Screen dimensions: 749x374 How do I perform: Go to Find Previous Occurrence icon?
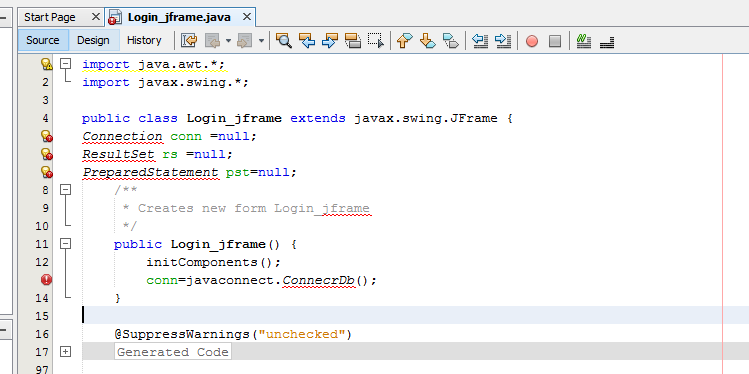[x=307, y=41]
